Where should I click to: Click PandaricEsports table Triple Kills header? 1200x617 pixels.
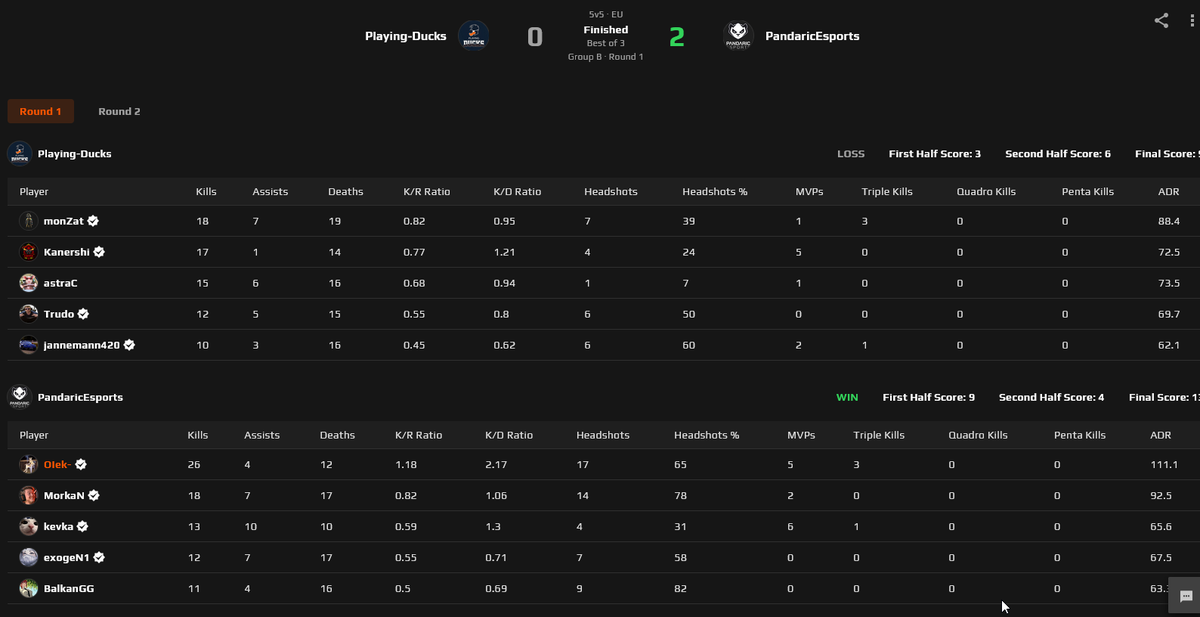pyautogui.click(x=879, y=435)
